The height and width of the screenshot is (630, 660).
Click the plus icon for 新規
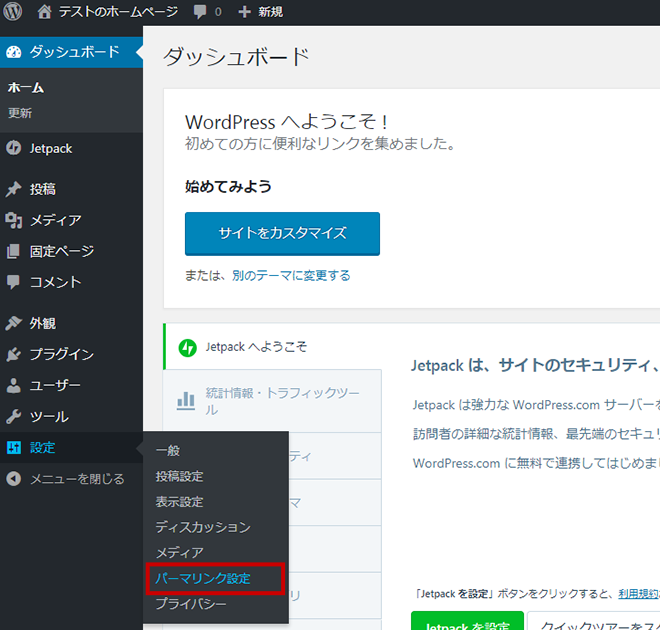tap(244, 12)
